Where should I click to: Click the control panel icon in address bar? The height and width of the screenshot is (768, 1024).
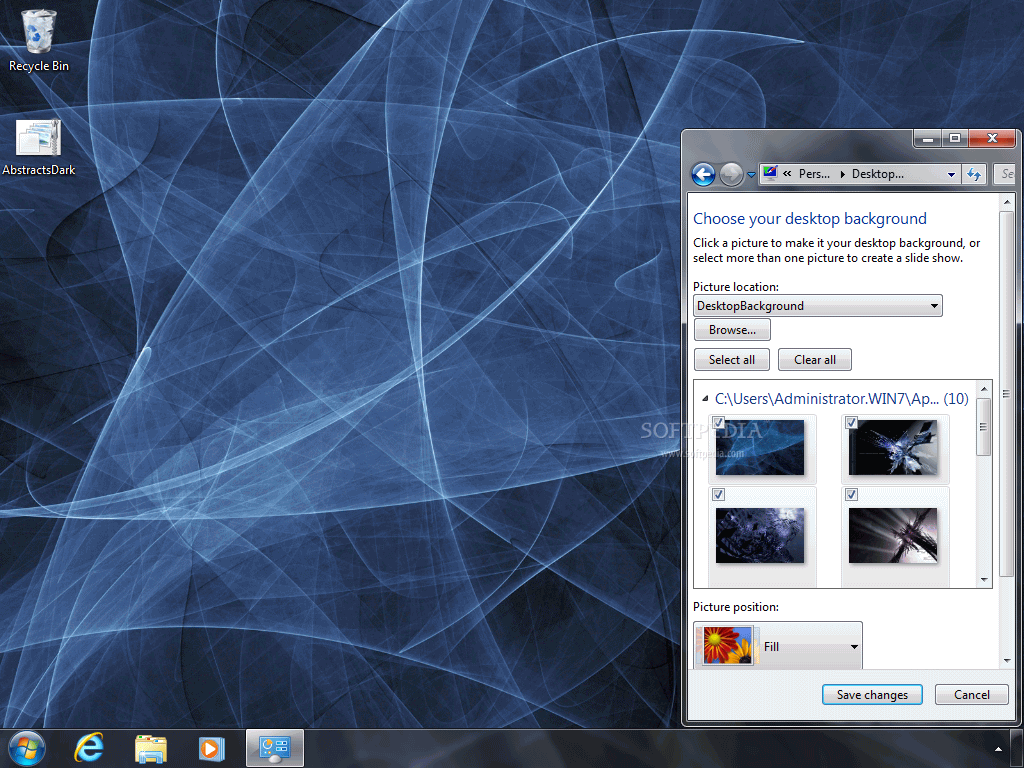pyautogui.click(x=770, y=173)
